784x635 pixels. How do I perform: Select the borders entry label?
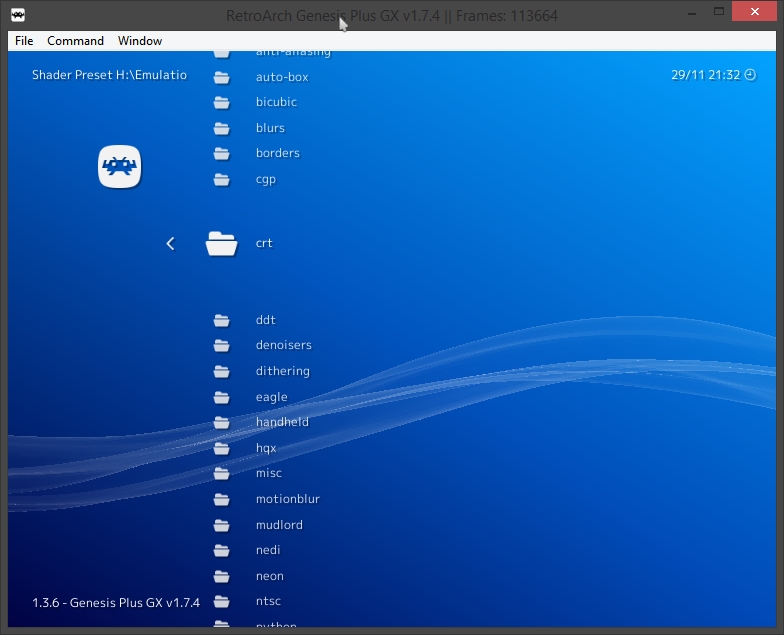(x=278, y=153)
